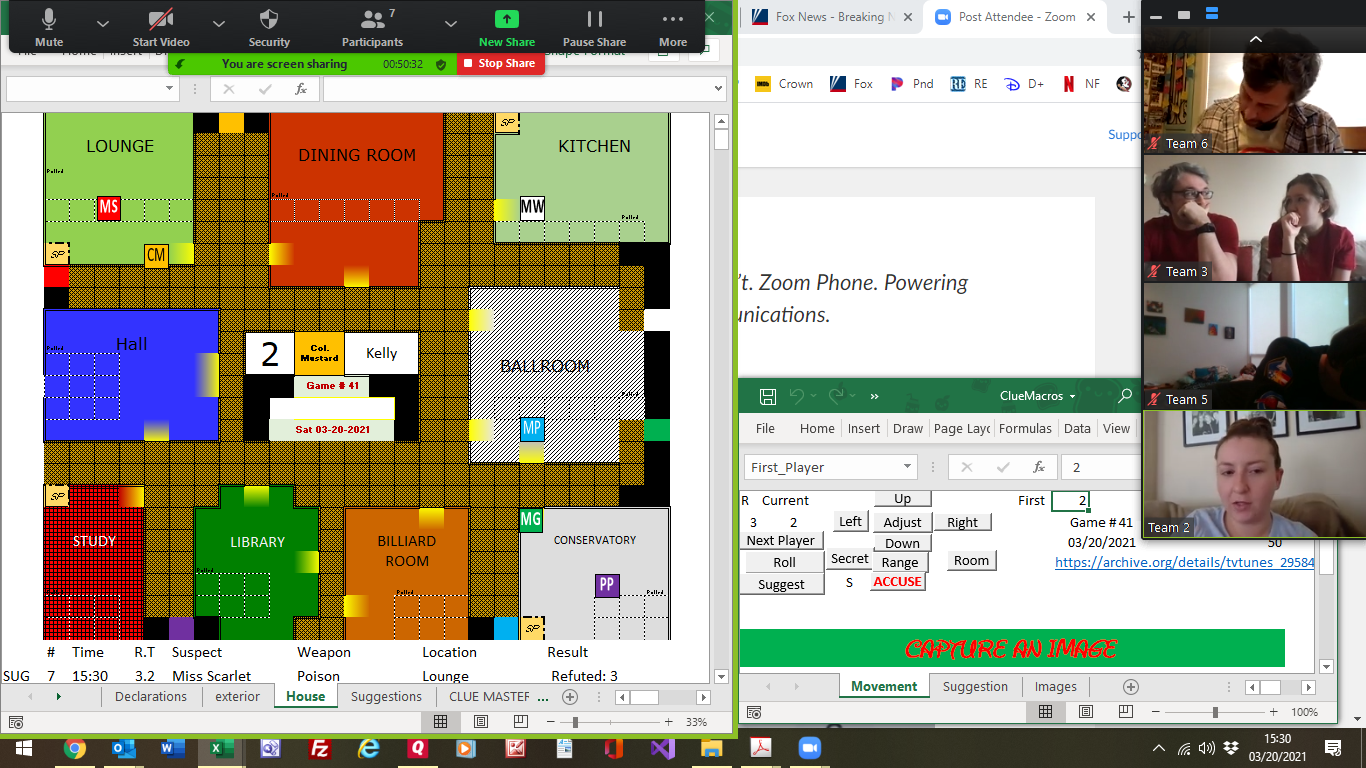
Task: Select the green MG token
Action: (531, 520)
